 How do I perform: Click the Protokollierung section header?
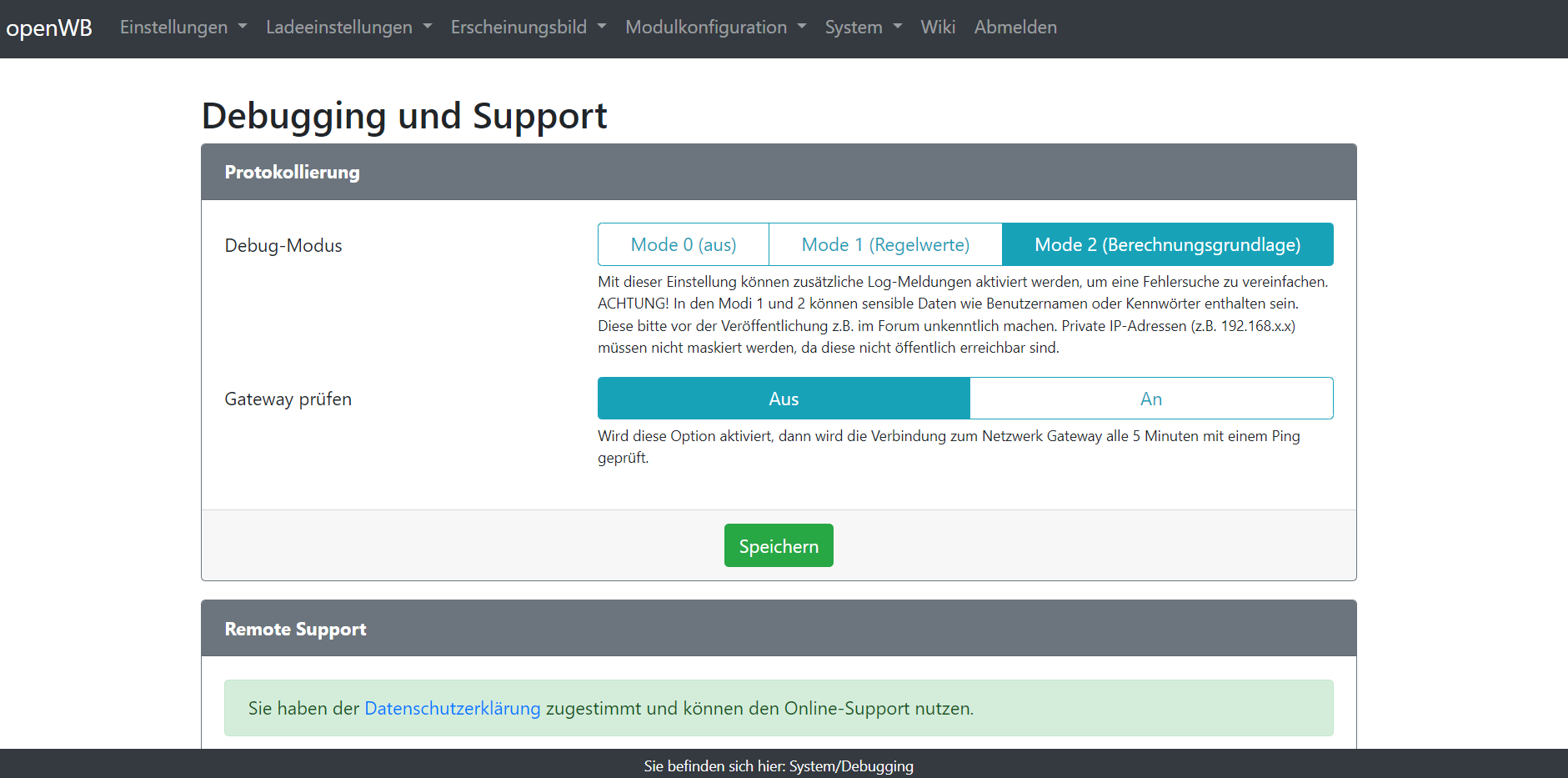tap(292, 173)
